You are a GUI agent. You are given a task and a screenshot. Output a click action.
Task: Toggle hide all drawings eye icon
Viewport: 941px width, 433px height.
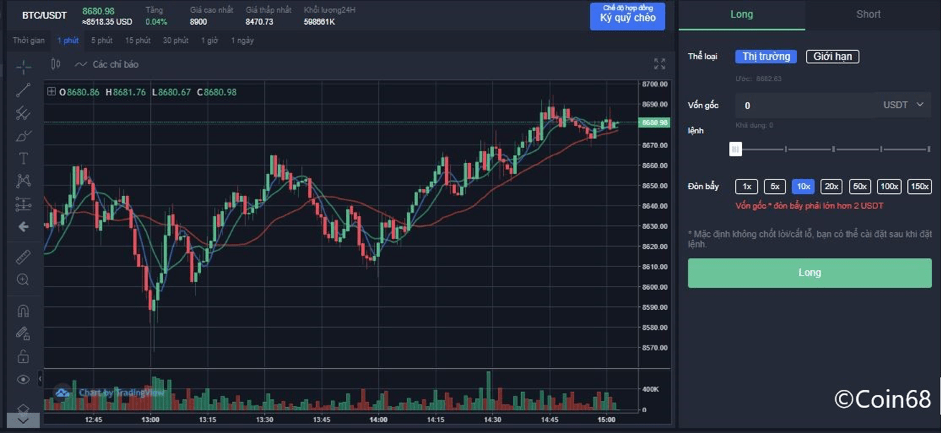tap(23, 379)
